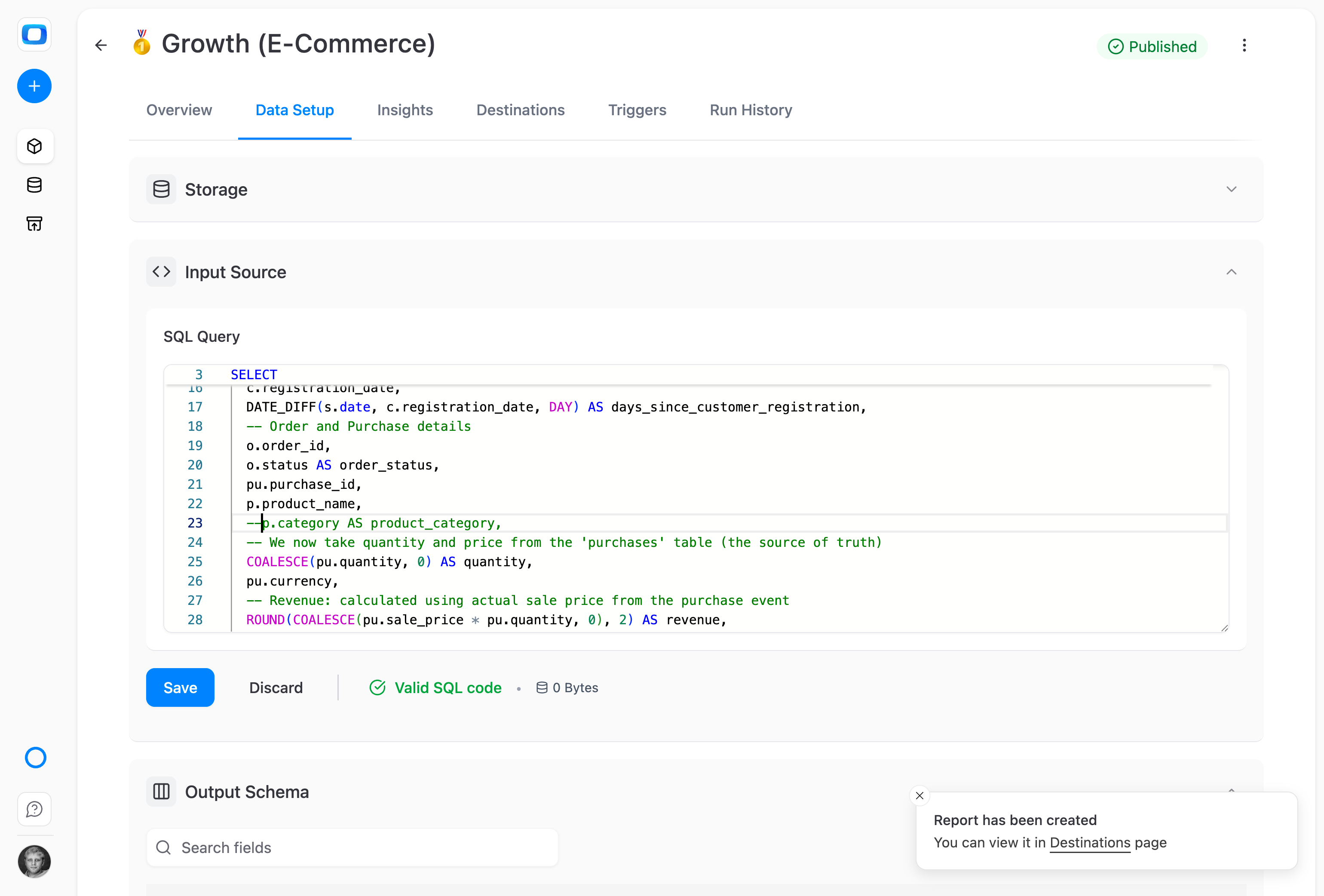The image size is (1324, 896).
Task: Collapse the Input Source section chevron
Action: (x=1232, y=272)
